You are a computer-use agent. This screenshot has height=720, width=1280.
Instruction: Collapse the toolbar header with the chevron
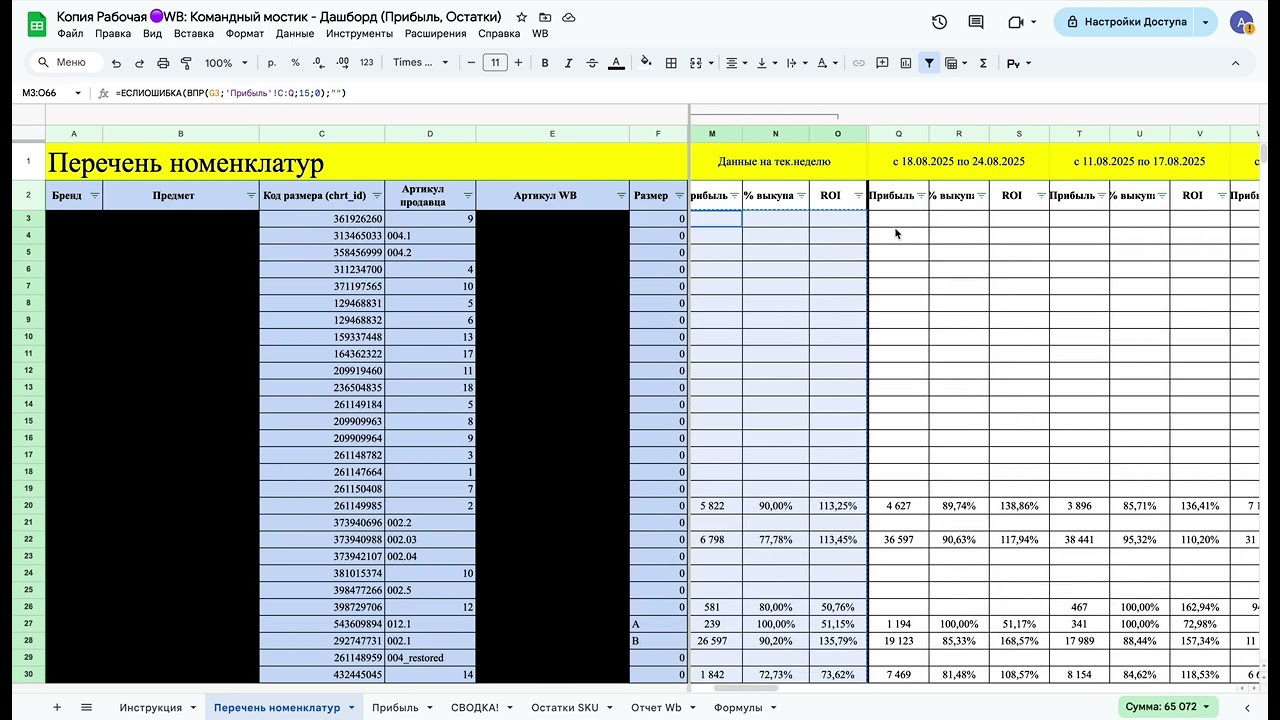point(1235,63)
